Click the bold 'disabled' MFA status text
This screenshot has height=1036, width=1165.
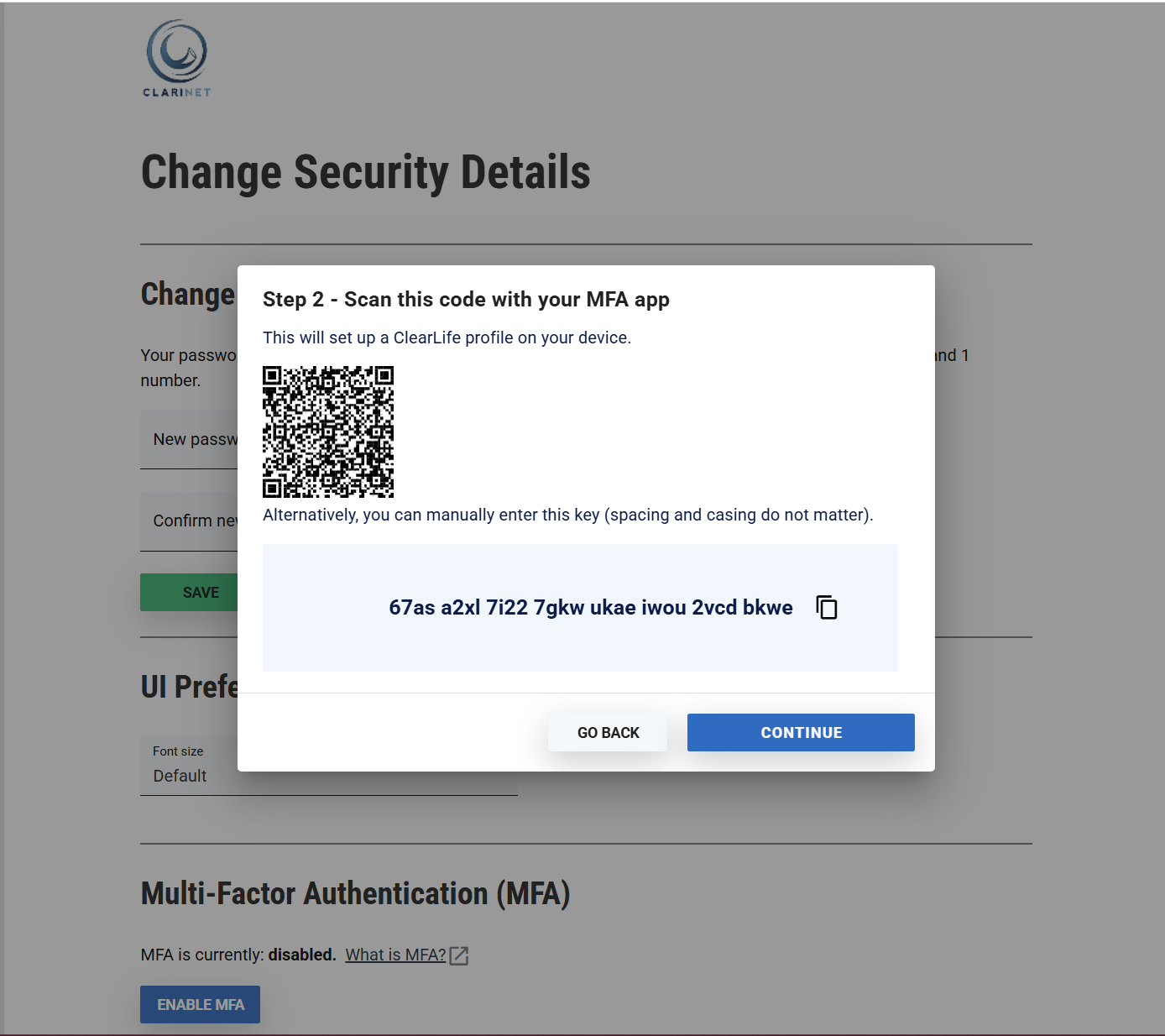tap(301, 955)
